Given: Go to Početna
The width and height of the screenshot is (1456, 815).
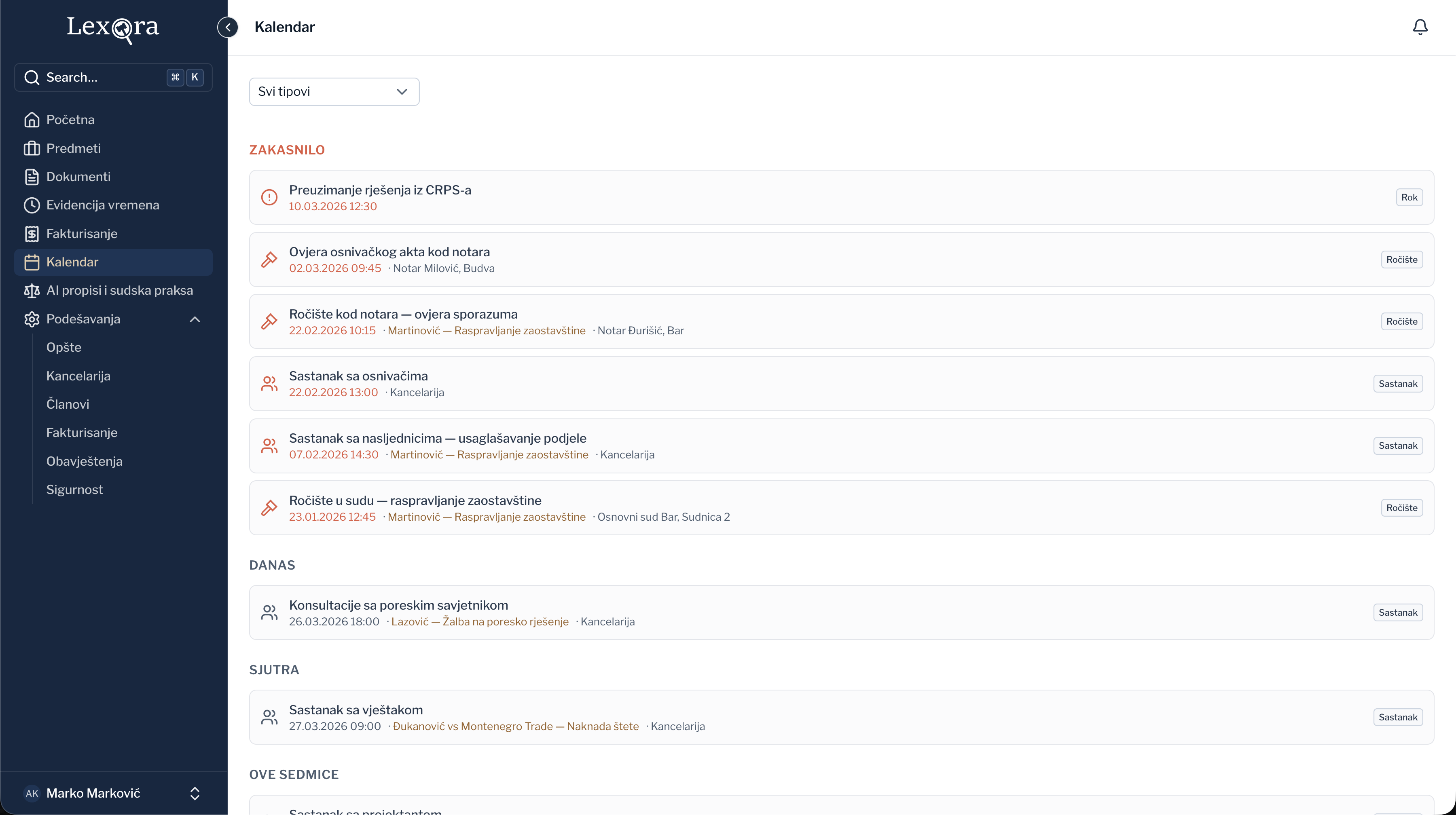Looking at the screenshot, I should pos(113,120).
